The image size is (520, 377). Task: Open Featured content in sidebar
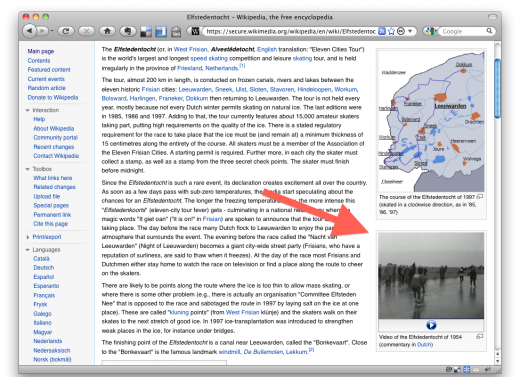(x=49, y=69)
